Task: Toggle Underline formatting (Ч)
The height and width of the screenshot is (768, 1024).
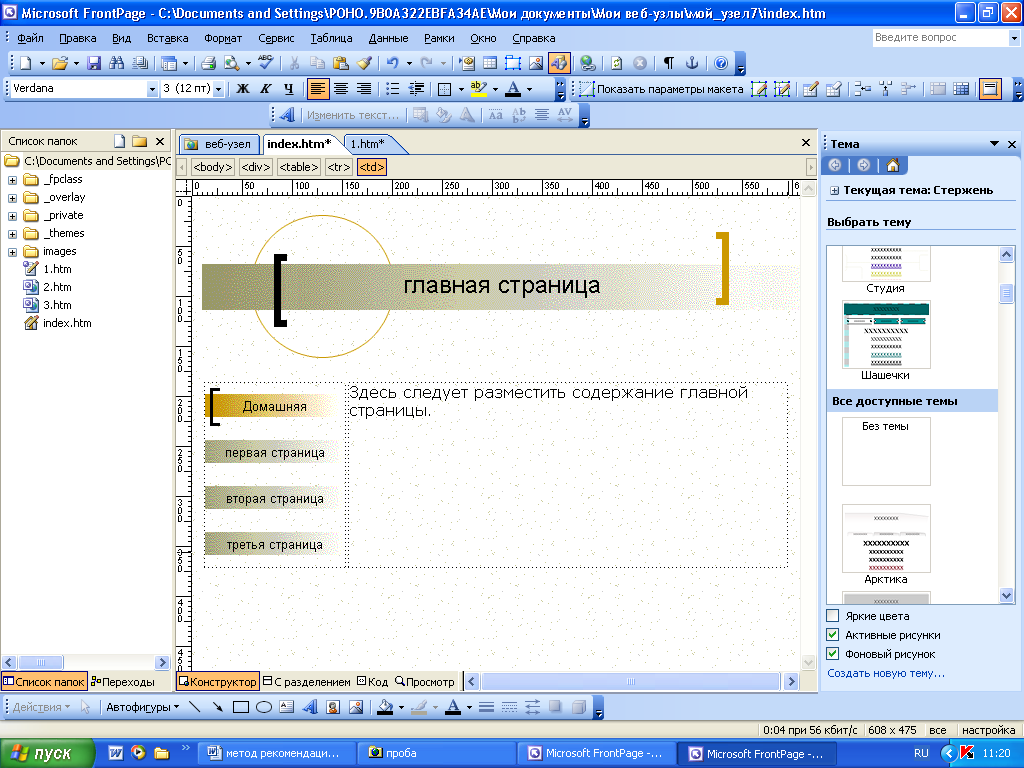Action: [288, 89]
